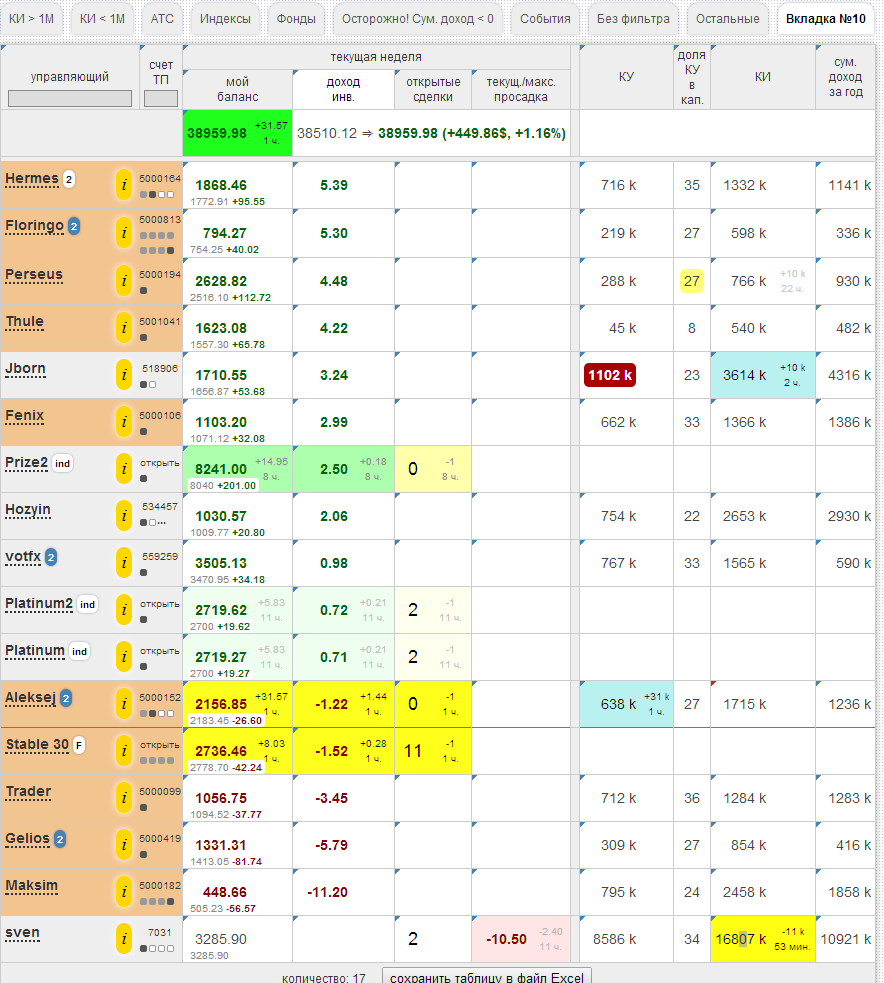The height and width of the screenshot is (983, 884).
Task: Switch to the КИ > 1М tab
Action: [x=31, y=19]
